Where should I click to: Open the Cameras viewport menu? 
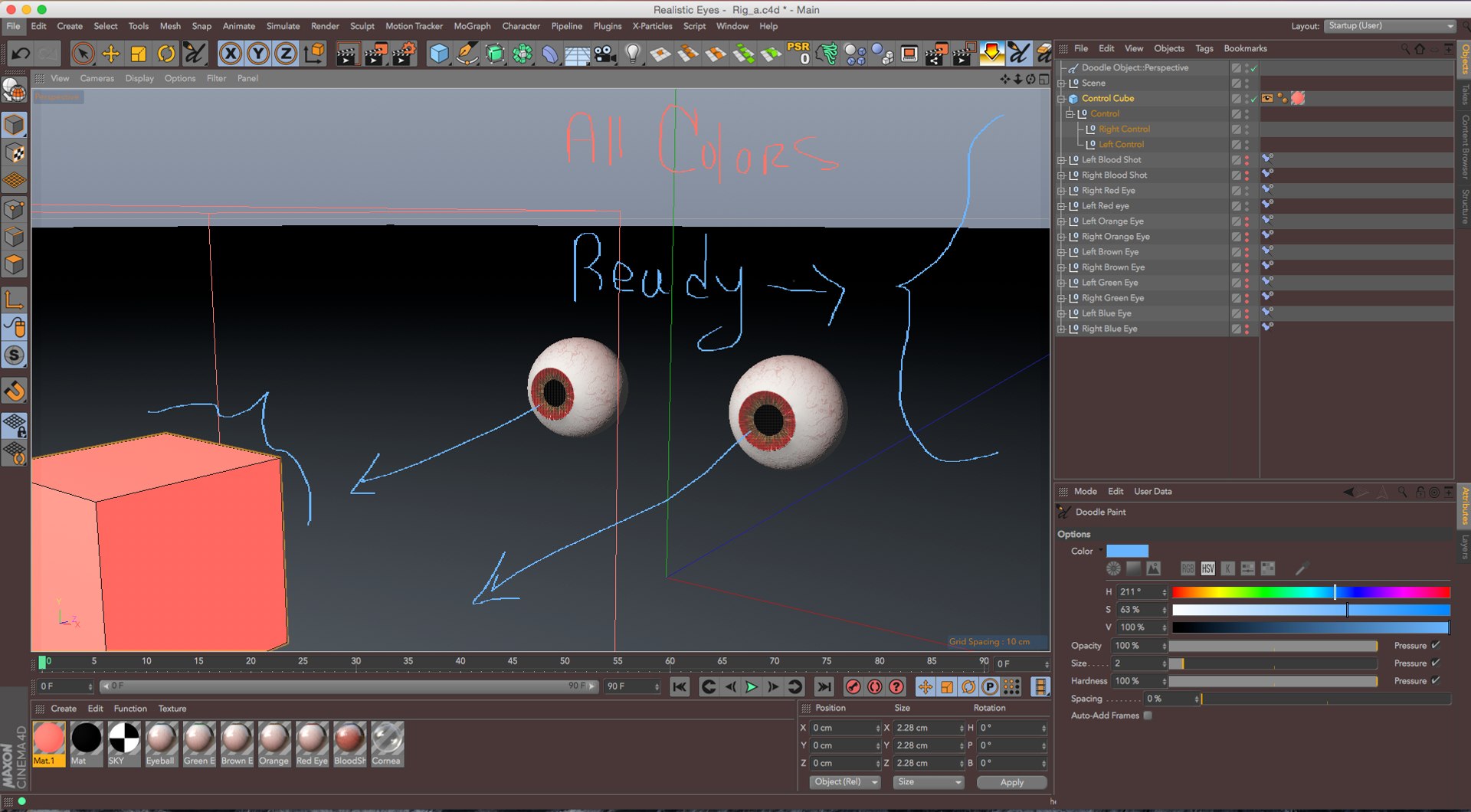(97, 78)
